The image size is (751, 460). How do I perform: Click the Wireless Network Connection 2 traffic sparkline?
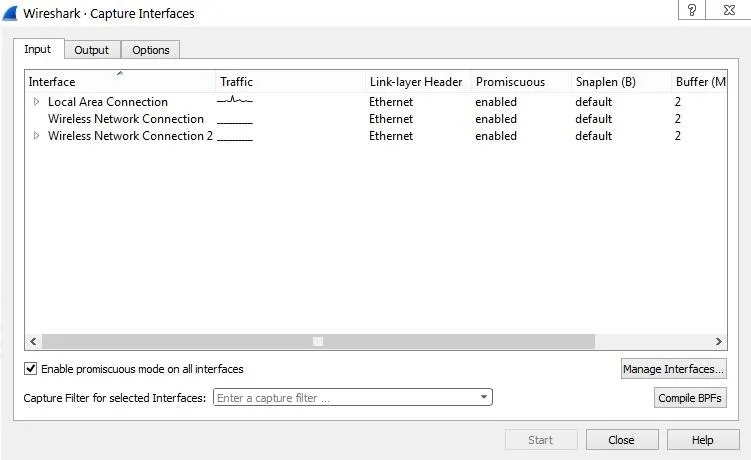pyautogui.click(x=235, y=139)
